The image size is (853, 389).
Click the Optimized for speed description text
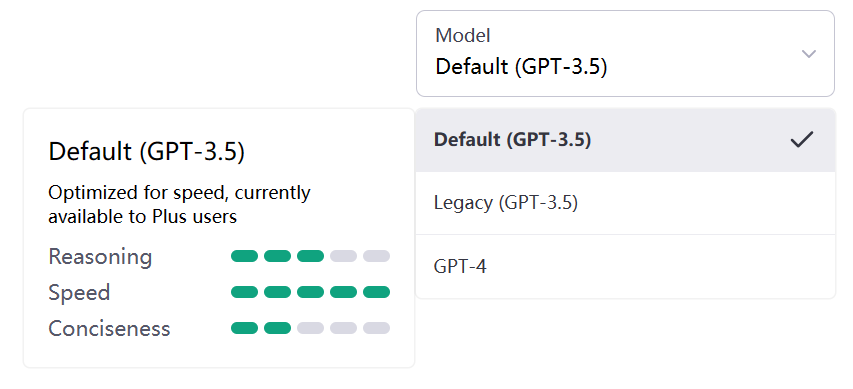[179, 205]
